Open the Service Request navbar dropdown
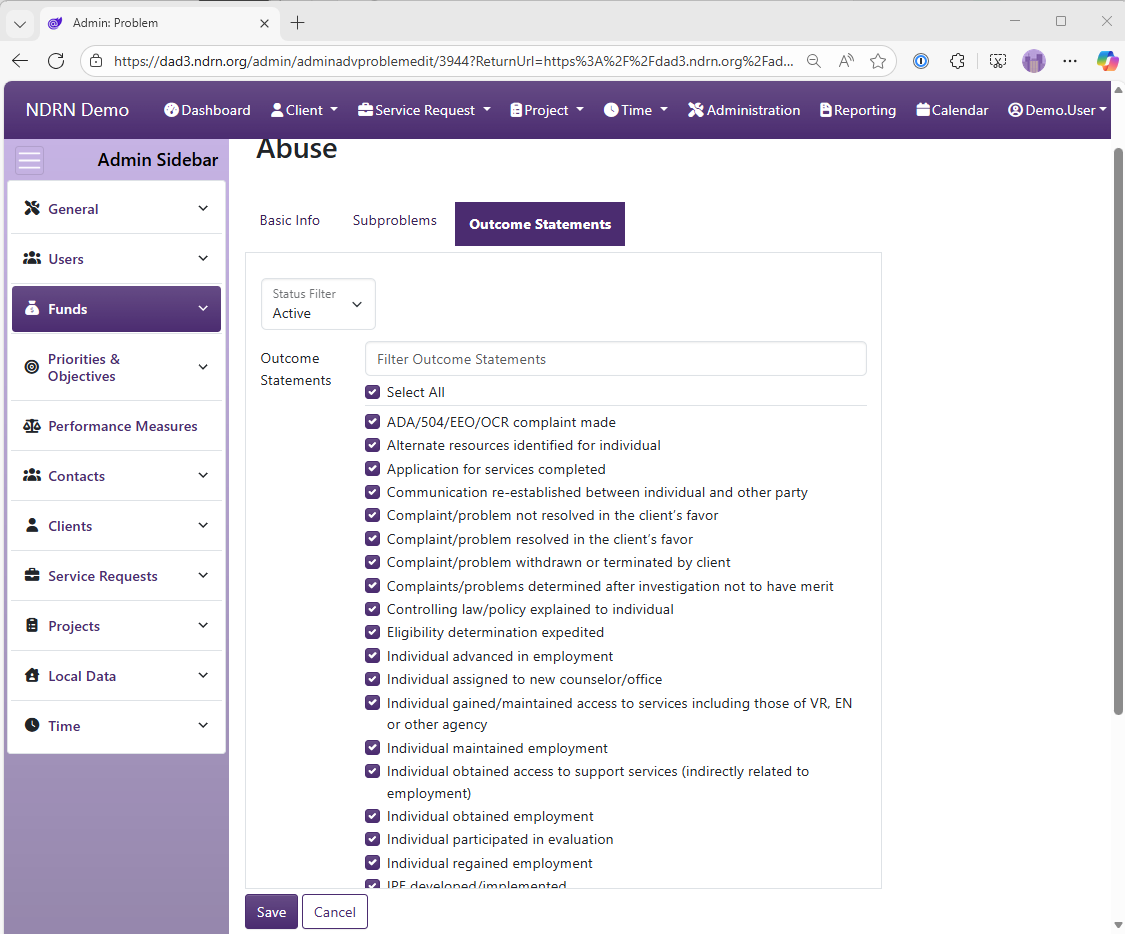The image size is (1125, 934). tap(424, 110)
